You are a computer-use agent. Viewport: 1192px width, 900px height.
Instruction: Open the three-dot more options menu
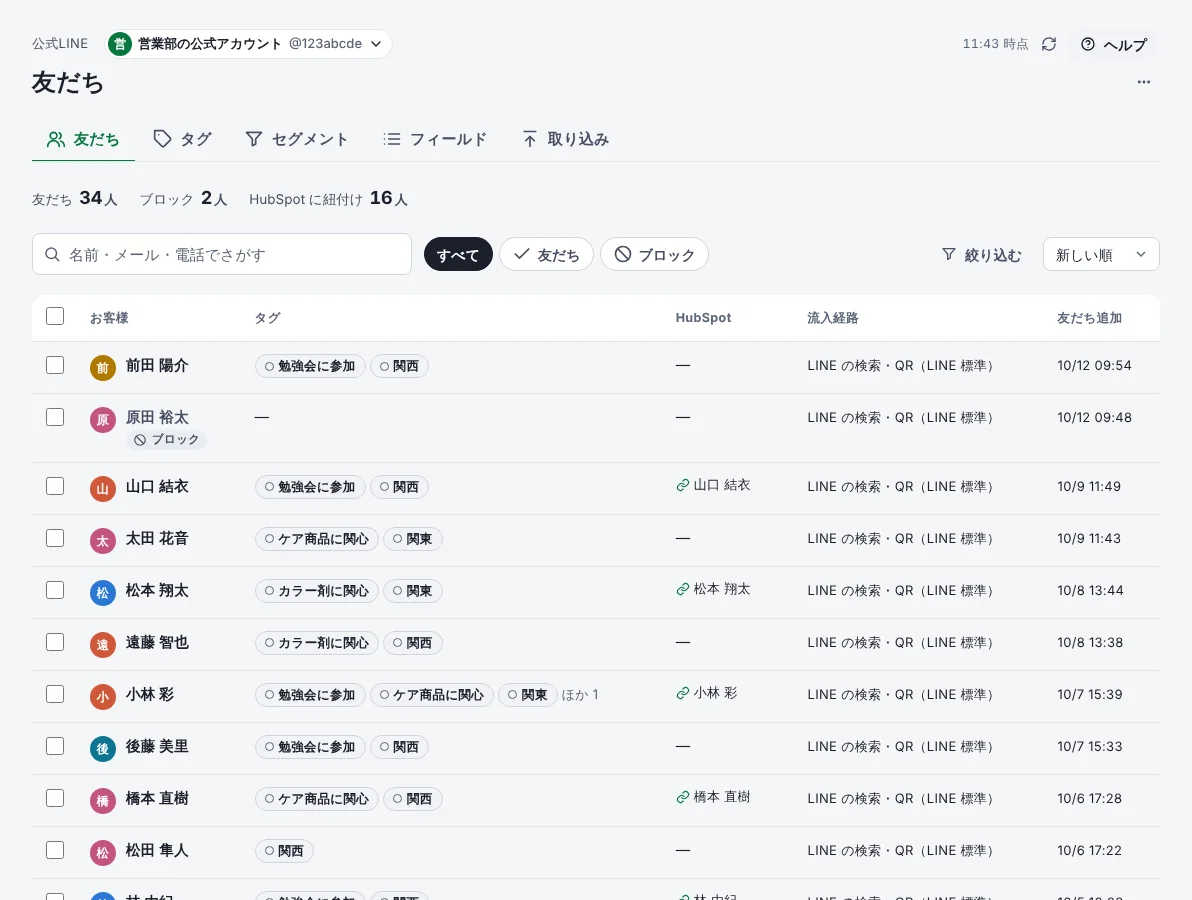1143,82
